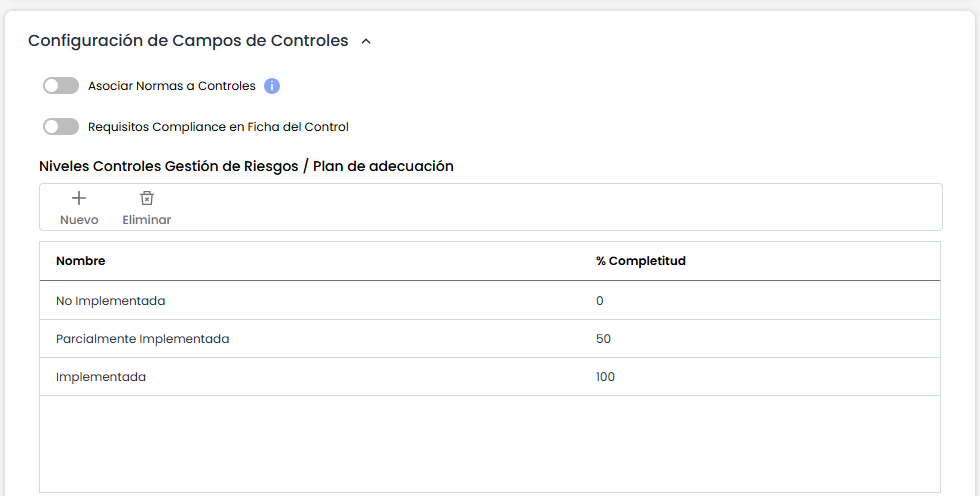Select the Implementada row
Image resolution: width=980 pixels, height=496 pixels.
[x=101, y=377]
